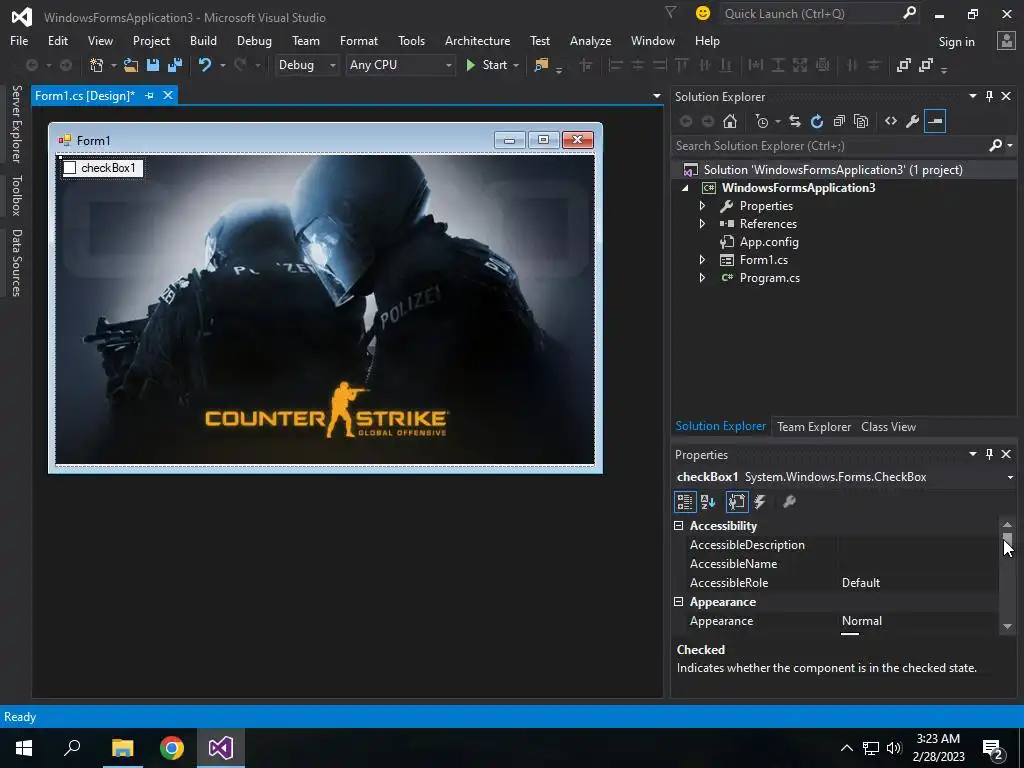Open the File menu
1024x768 pixels.
pos(19,40)
